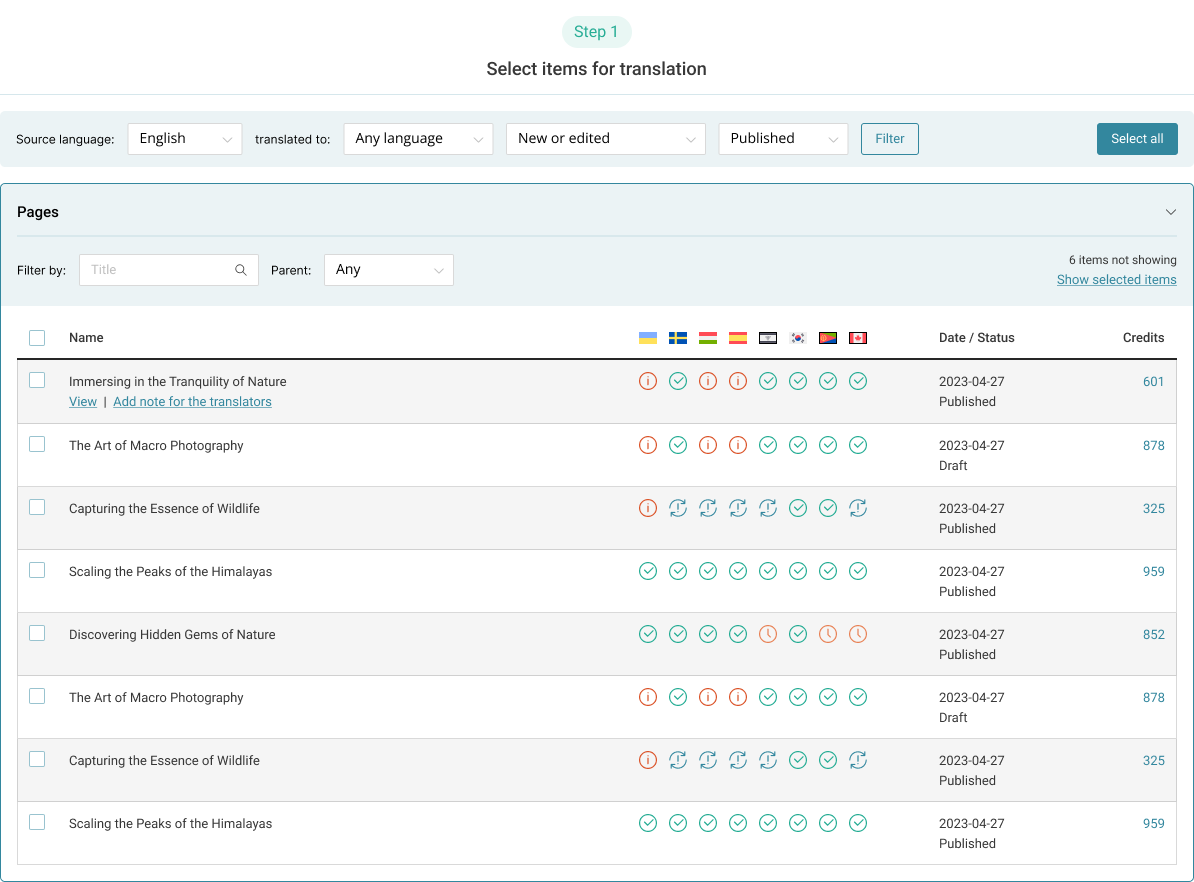Click the Ukrainian flag column header
Viewport: 1194px width, 882px height.
tap(648, 338)
